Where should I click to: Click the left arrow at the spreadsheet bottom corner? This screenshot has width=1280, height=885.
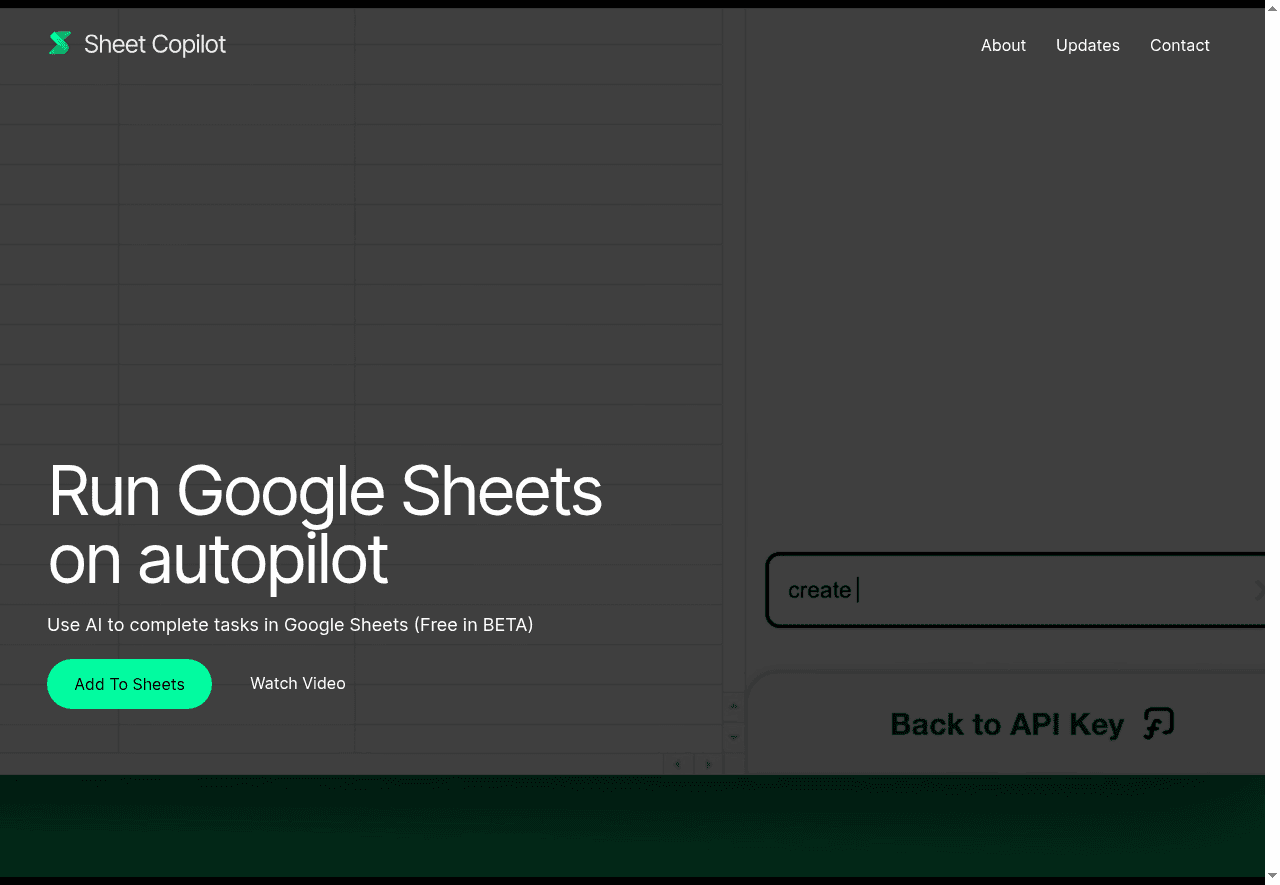(677, 763)
